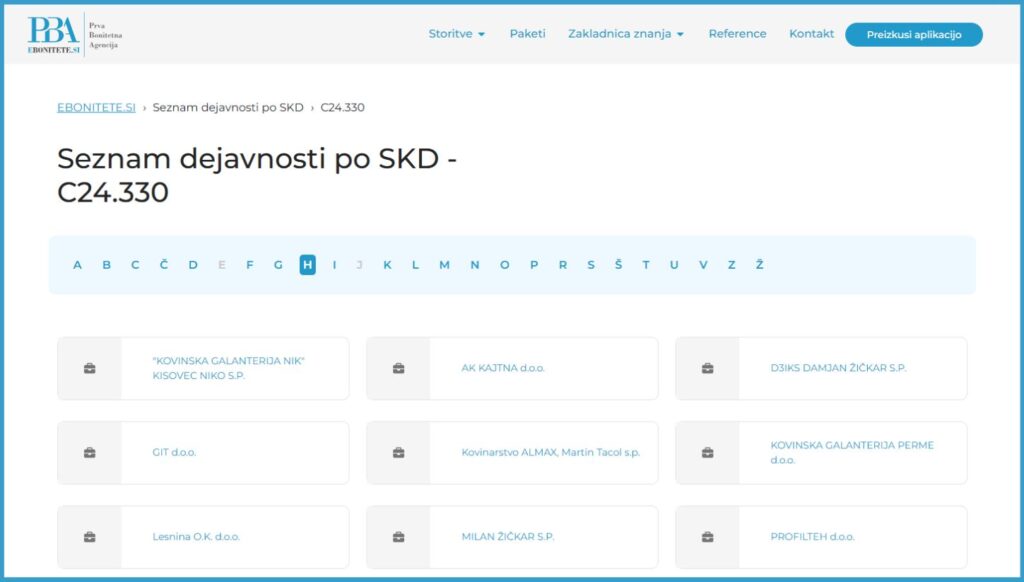Expand the Zakladnica znanja dropdown
The height and width of the screenshot is (582, 1024).
(x=626, y=34)
